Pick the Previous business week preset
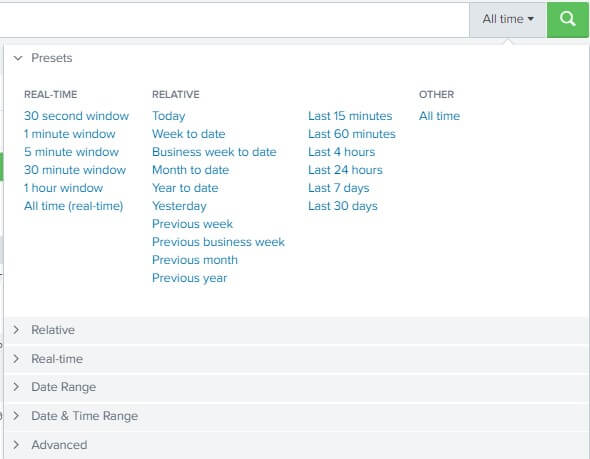The image size is (590, 459). click(x=218, y=242)
